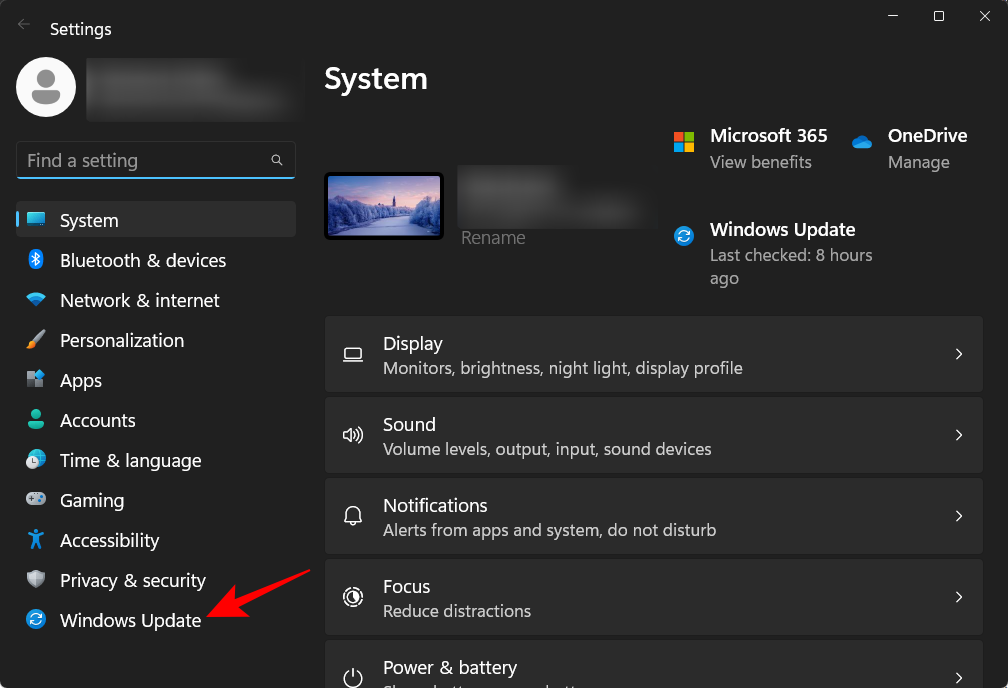The width and height of the screenshot is (1008, 688).
Task: Expand the Display settings row chevron
Action: [958, 354]
